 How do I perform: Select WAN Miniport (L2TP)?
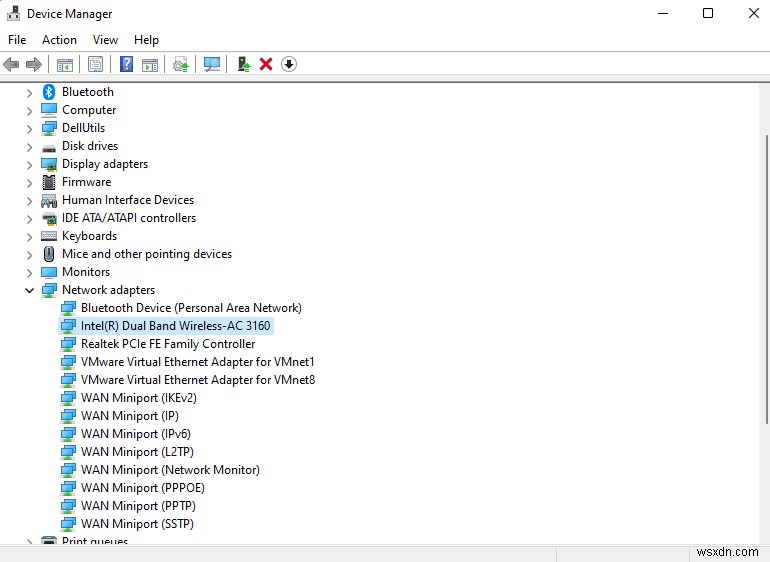click(137, 452)
